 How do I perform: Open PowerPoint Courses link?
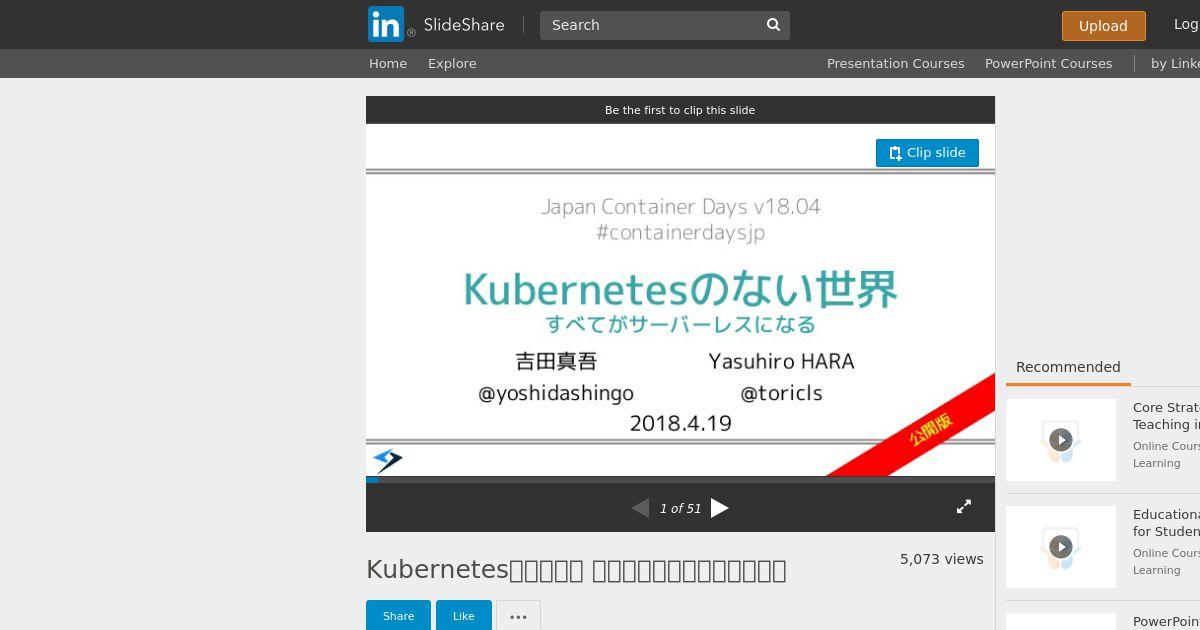1048,63
